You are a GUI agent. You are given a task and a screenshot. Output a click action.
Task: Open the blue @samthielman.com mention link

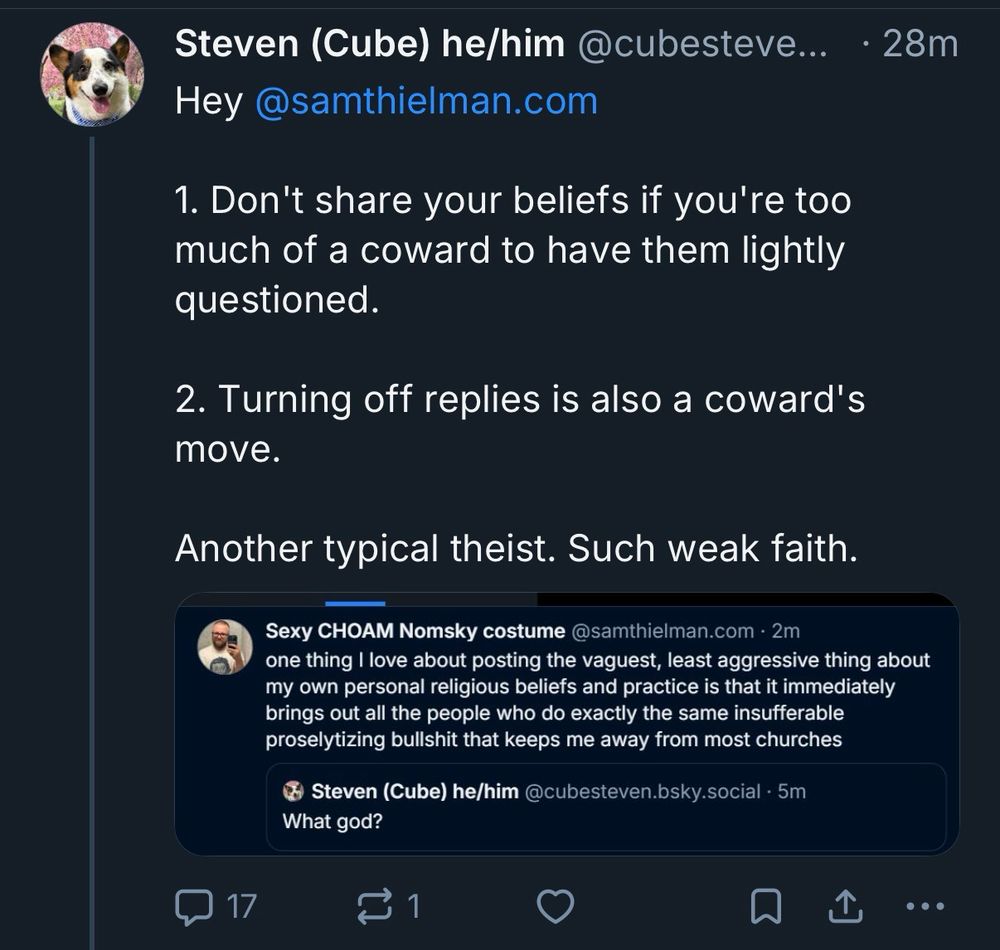pyautogui.click(x=426, y=102)
